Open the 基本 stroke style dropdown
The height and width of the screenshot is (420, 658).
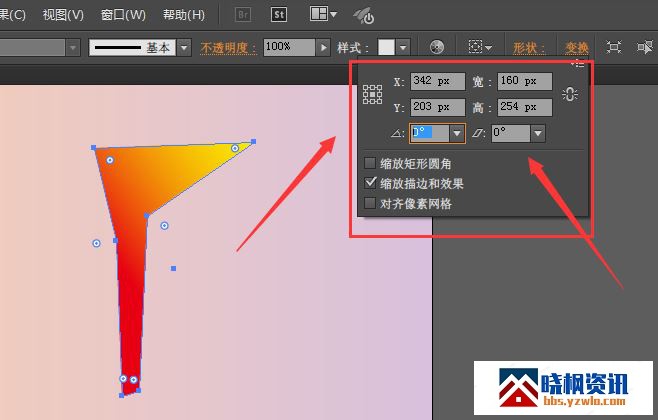186,47
